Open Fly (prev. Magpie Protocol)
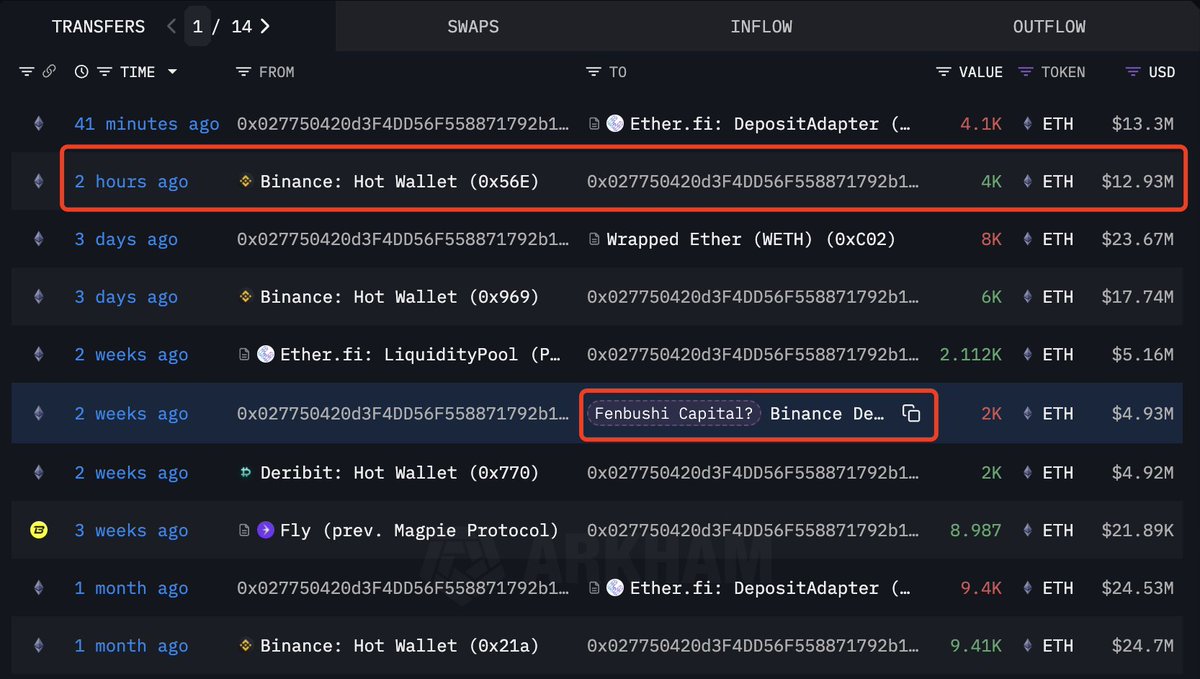This screenshot has height=679, width=1200. click(419, 530)
